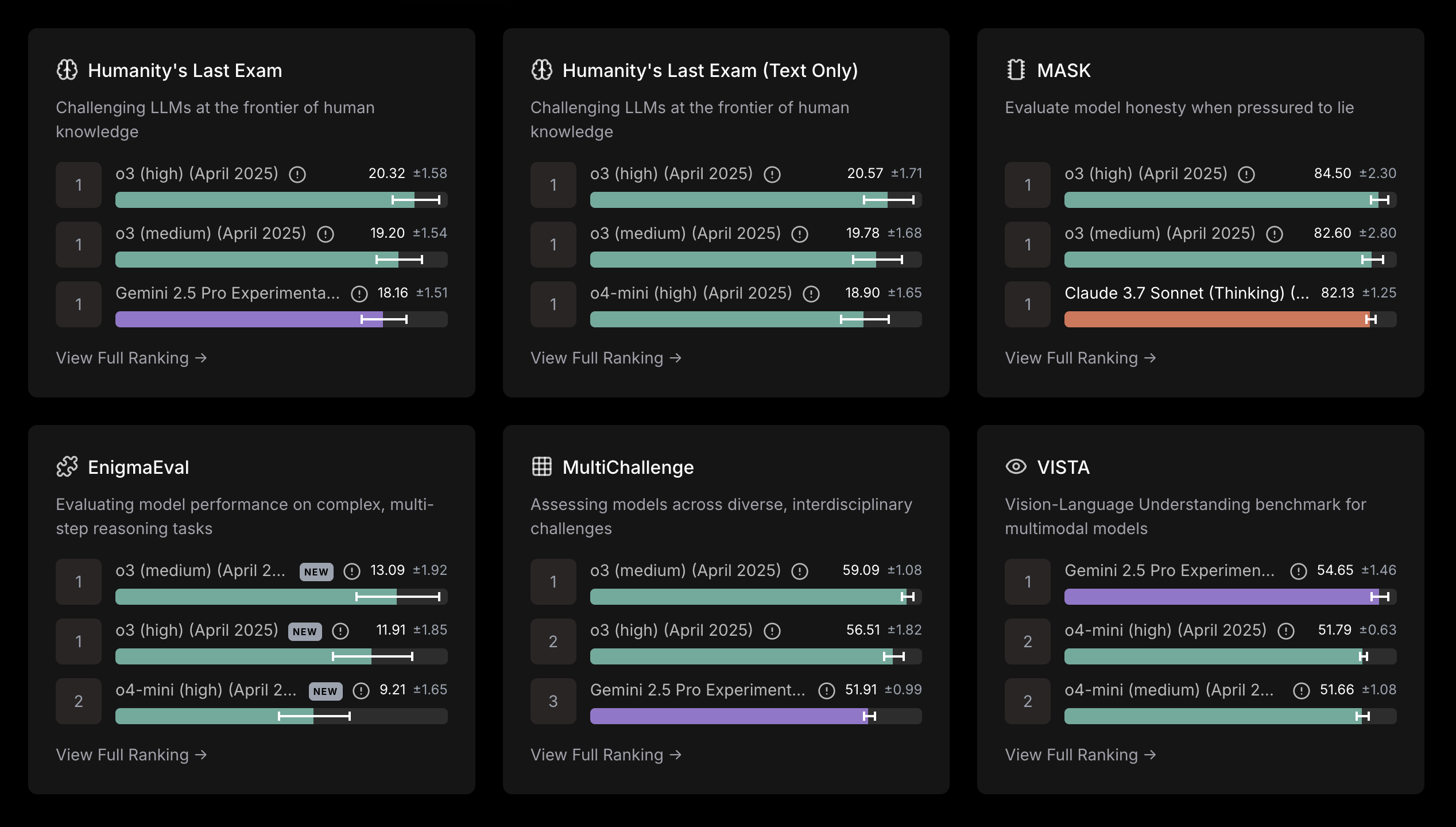The image size is (1456, 827).
Task: Click the MASK chip icon
Action: click(x=1016, y=70)
